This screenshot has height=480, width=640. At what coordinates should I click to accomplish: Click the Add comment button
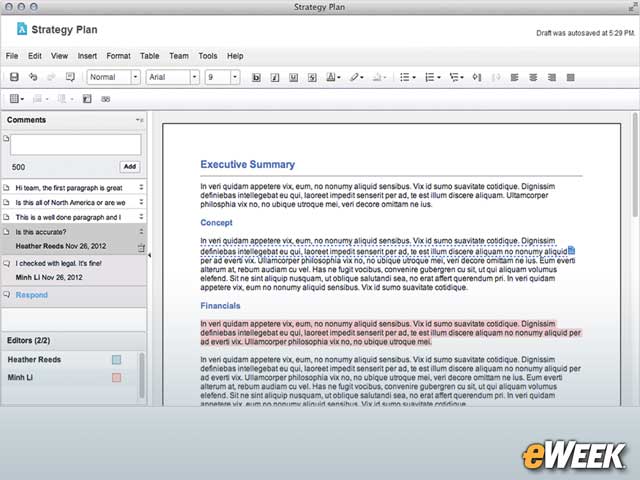130,167
